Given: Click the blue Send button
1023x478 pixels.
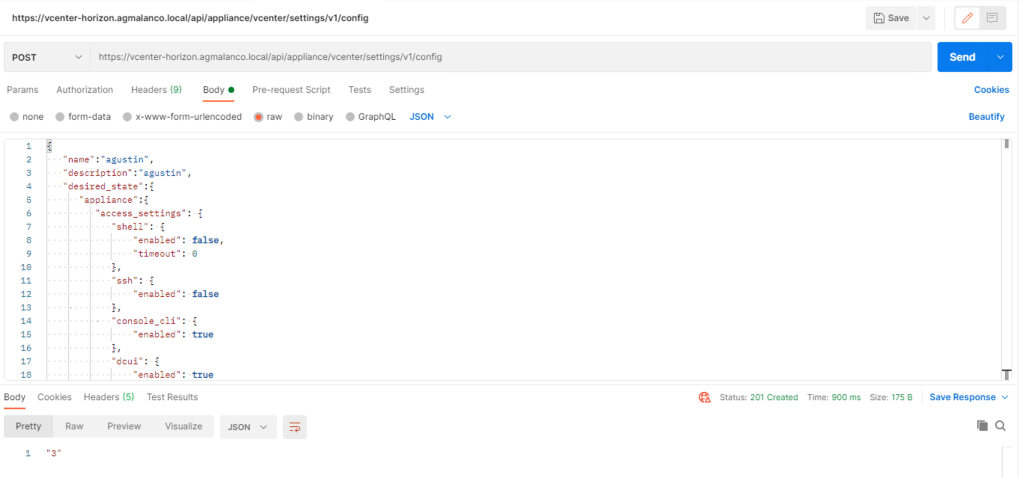Looking at the screenshot, I should 962,57.
